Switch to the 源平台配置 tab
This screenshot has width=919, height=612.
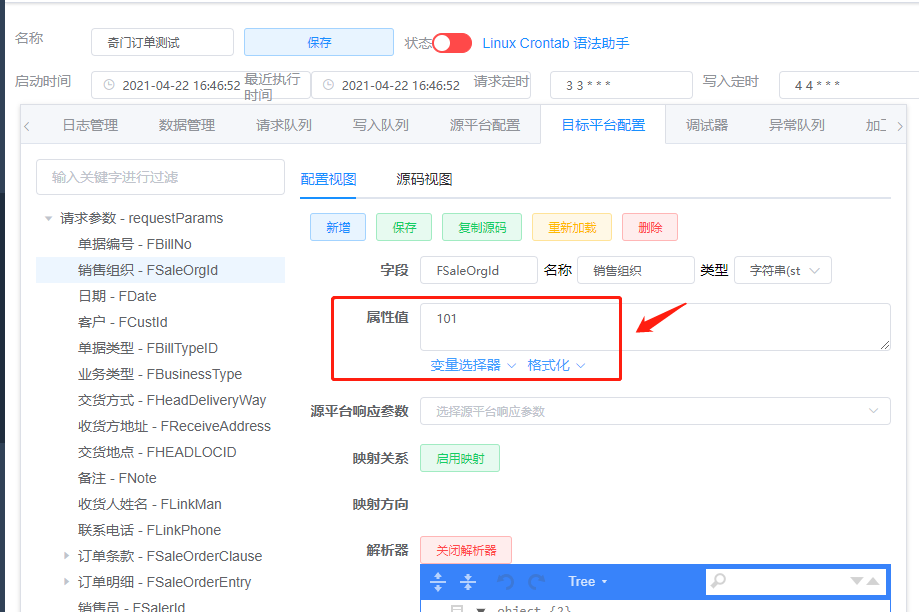click(x=485, y=125)
